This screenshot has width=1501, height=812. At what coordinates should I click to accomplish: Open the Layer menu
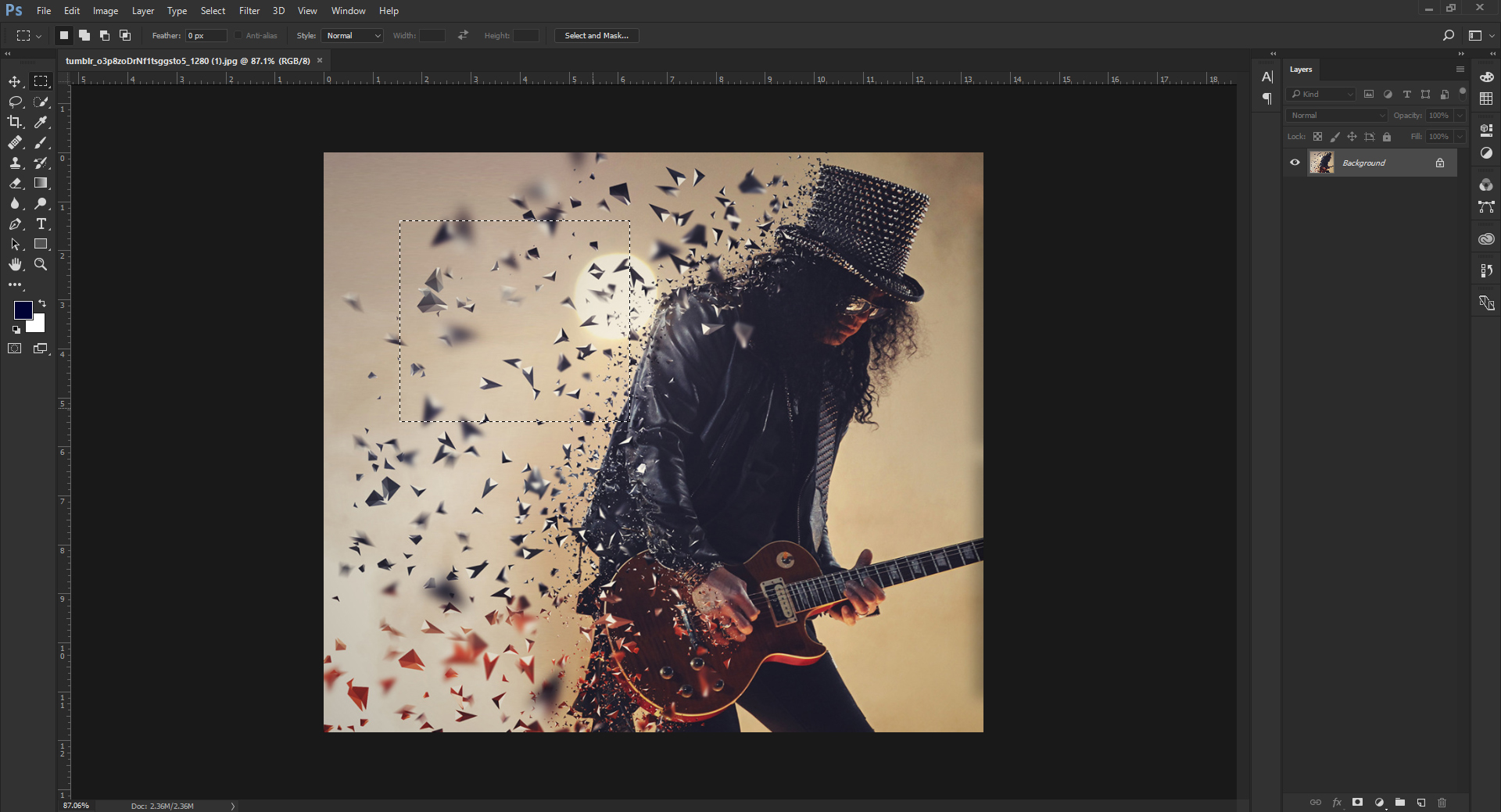(142, 11)
